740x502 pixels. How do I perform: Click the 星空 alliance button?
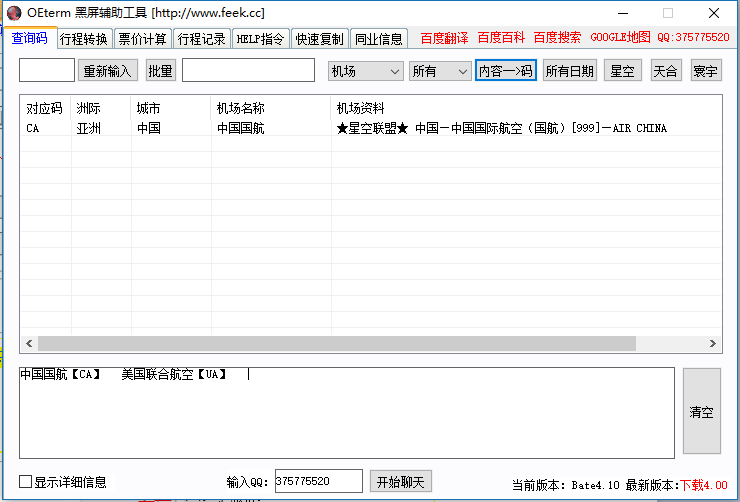pyautogui.click(x=622, y=70)
